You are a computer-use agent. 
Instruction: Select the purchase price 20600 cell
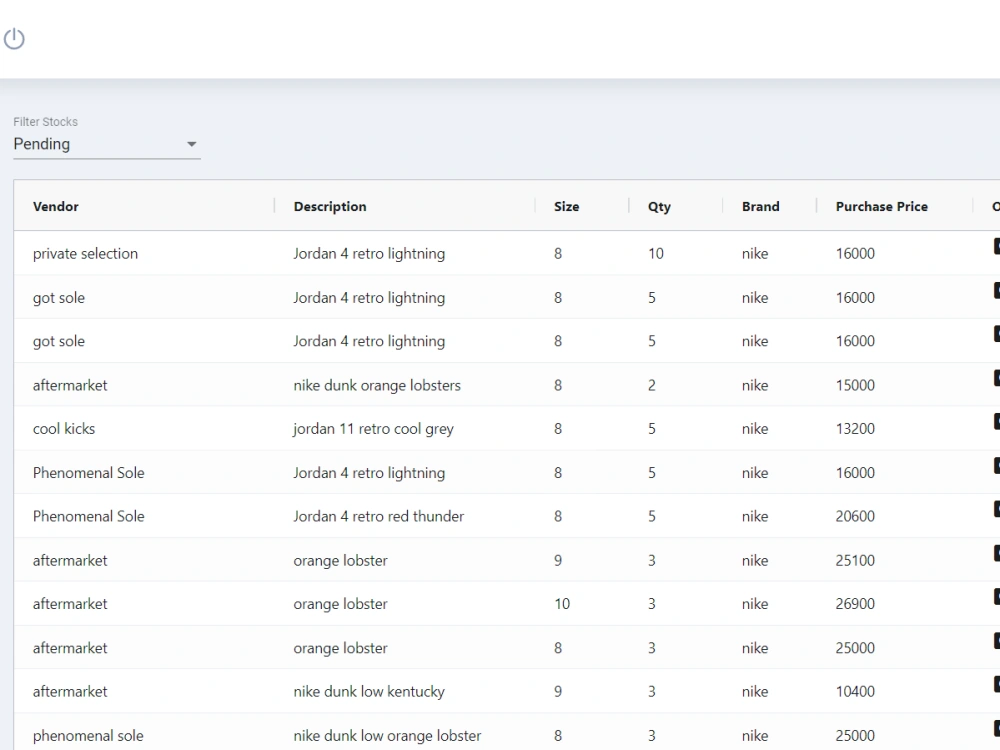pyautogui.click(x=855, y=517)
